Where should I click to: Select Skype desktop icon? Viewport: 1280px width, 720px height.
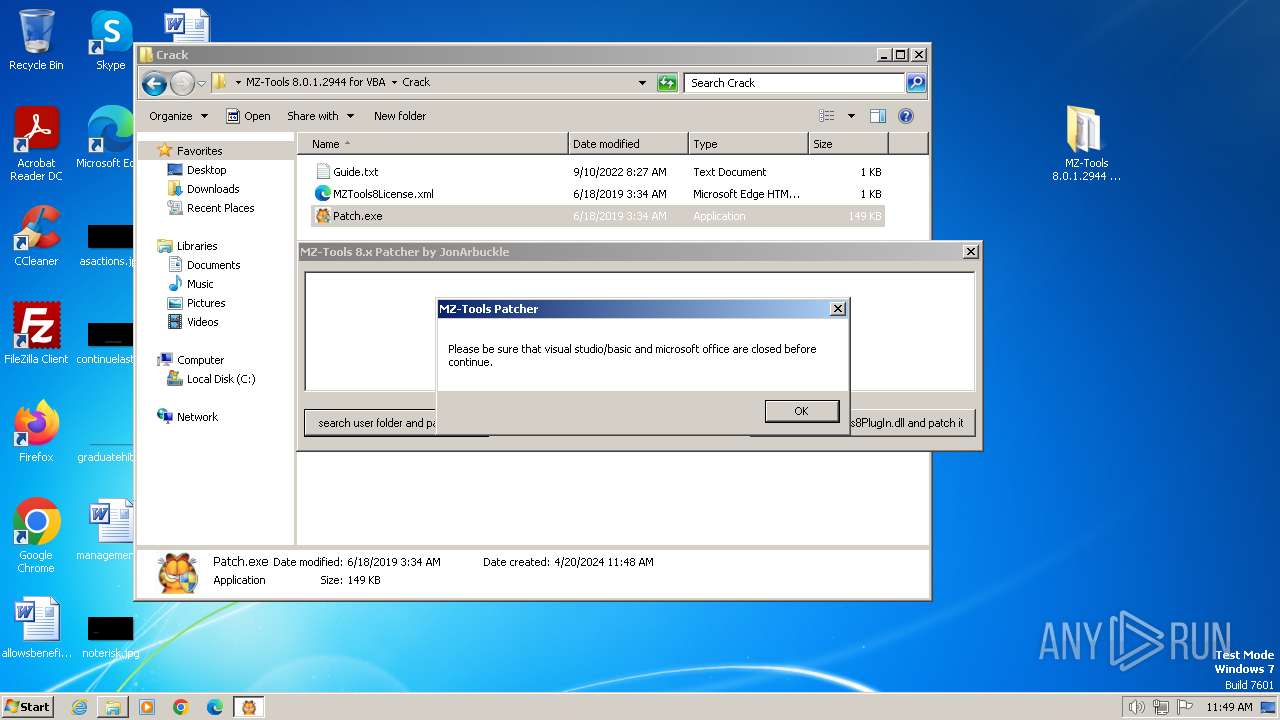coord(111,40)
